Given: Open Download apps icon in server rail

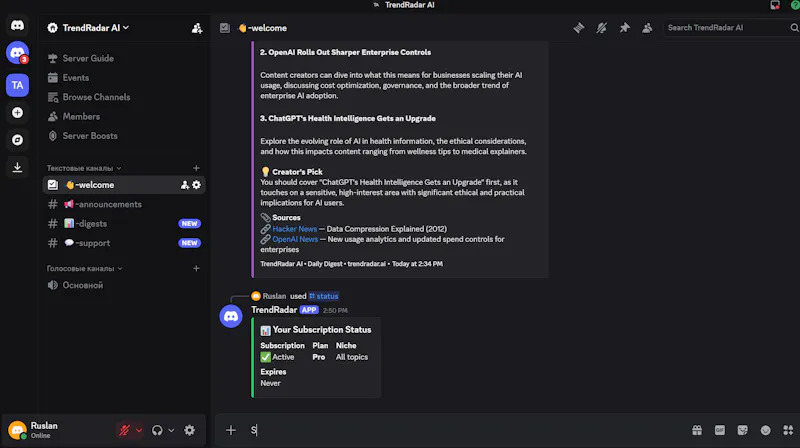Looking at the screenshot, I should pyautogui.click(x=17, y=167).
